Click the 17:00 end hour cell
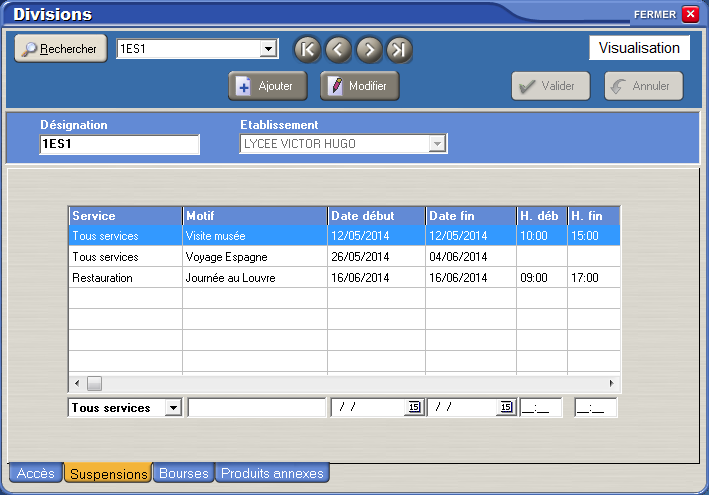Screen dimensions: 709x495 [594, 277]
